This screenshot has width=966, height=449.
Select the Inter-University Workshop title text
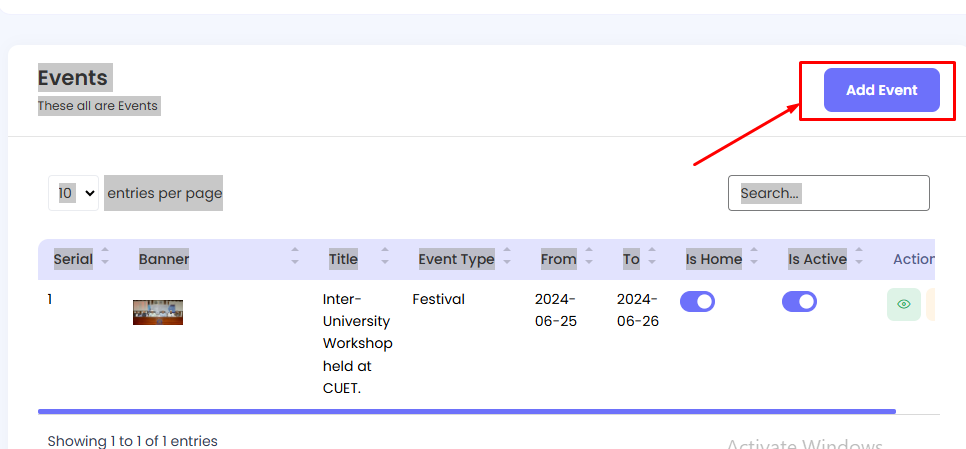coord(357,343)
